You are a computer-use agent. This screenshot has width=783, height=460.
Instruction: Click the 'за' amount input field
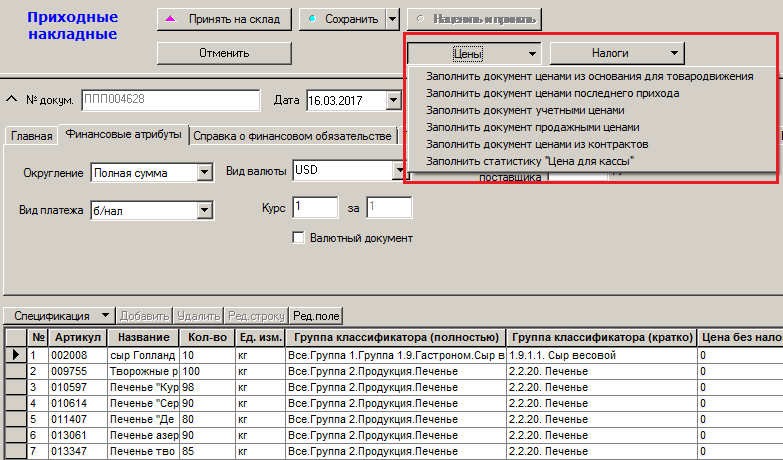coord(389,207)
